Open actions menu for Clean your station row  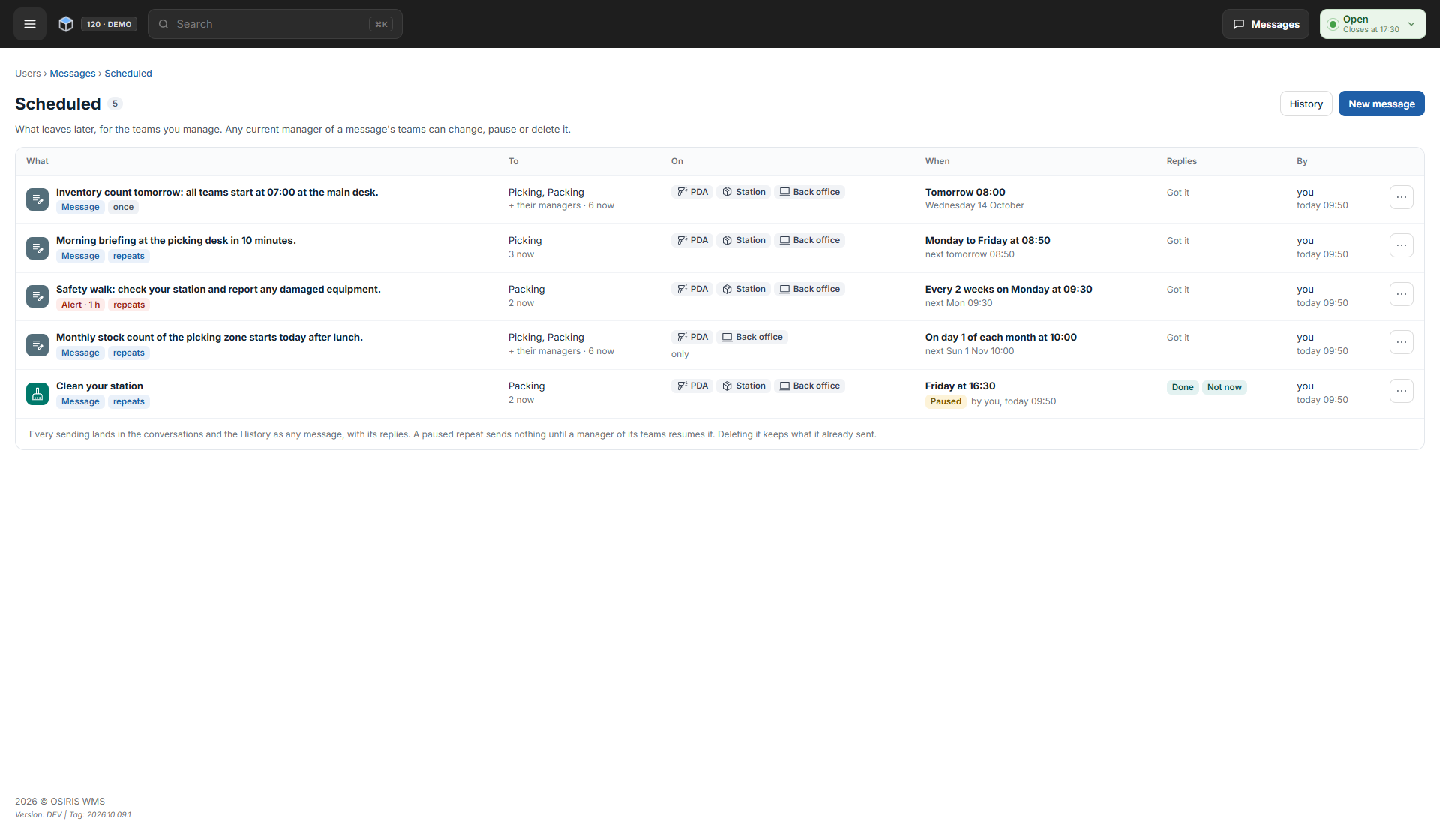click(x=1402, y=391)
